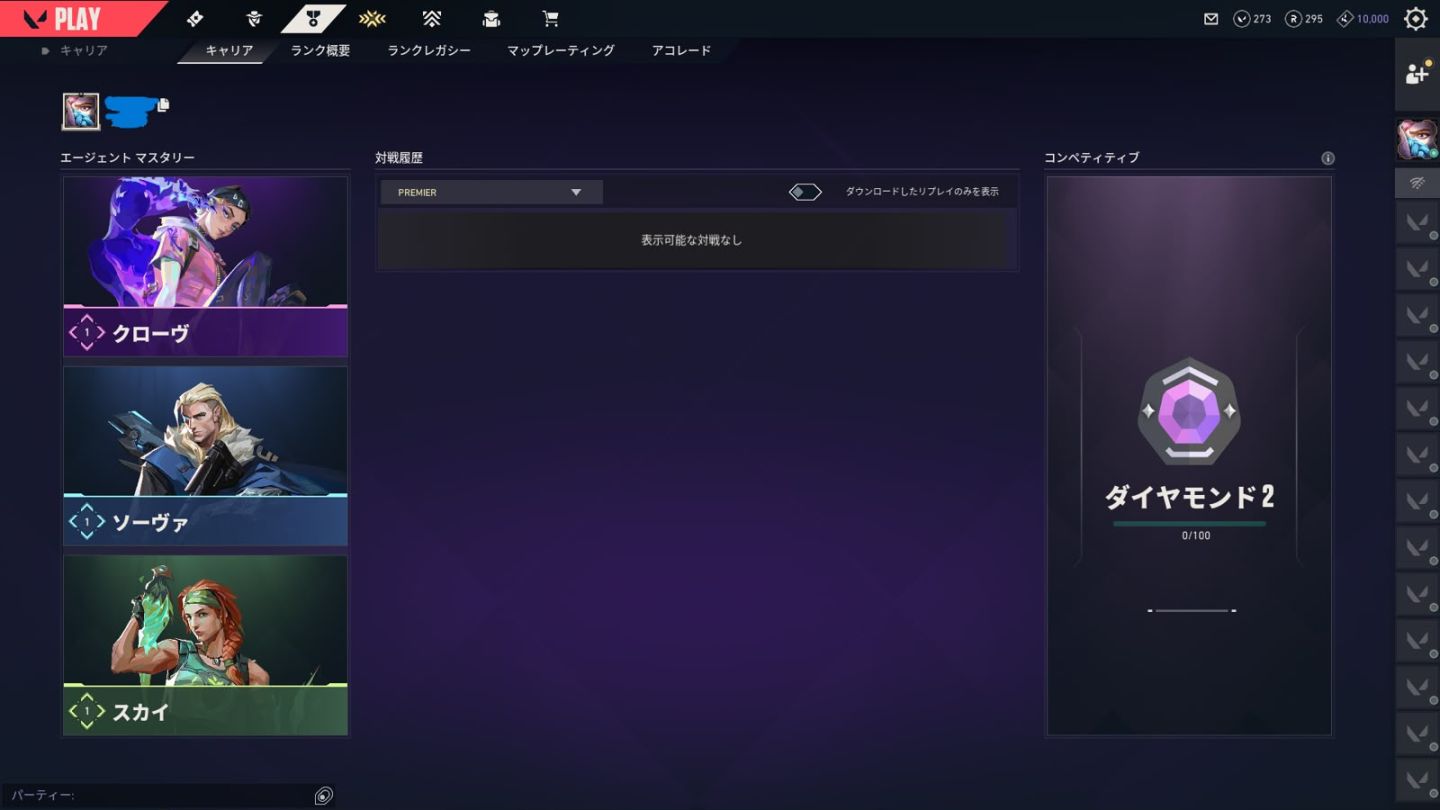Open the stacked chevrons icon in top bar
The width and height of the screenshot is (1440, 810).
431,18
